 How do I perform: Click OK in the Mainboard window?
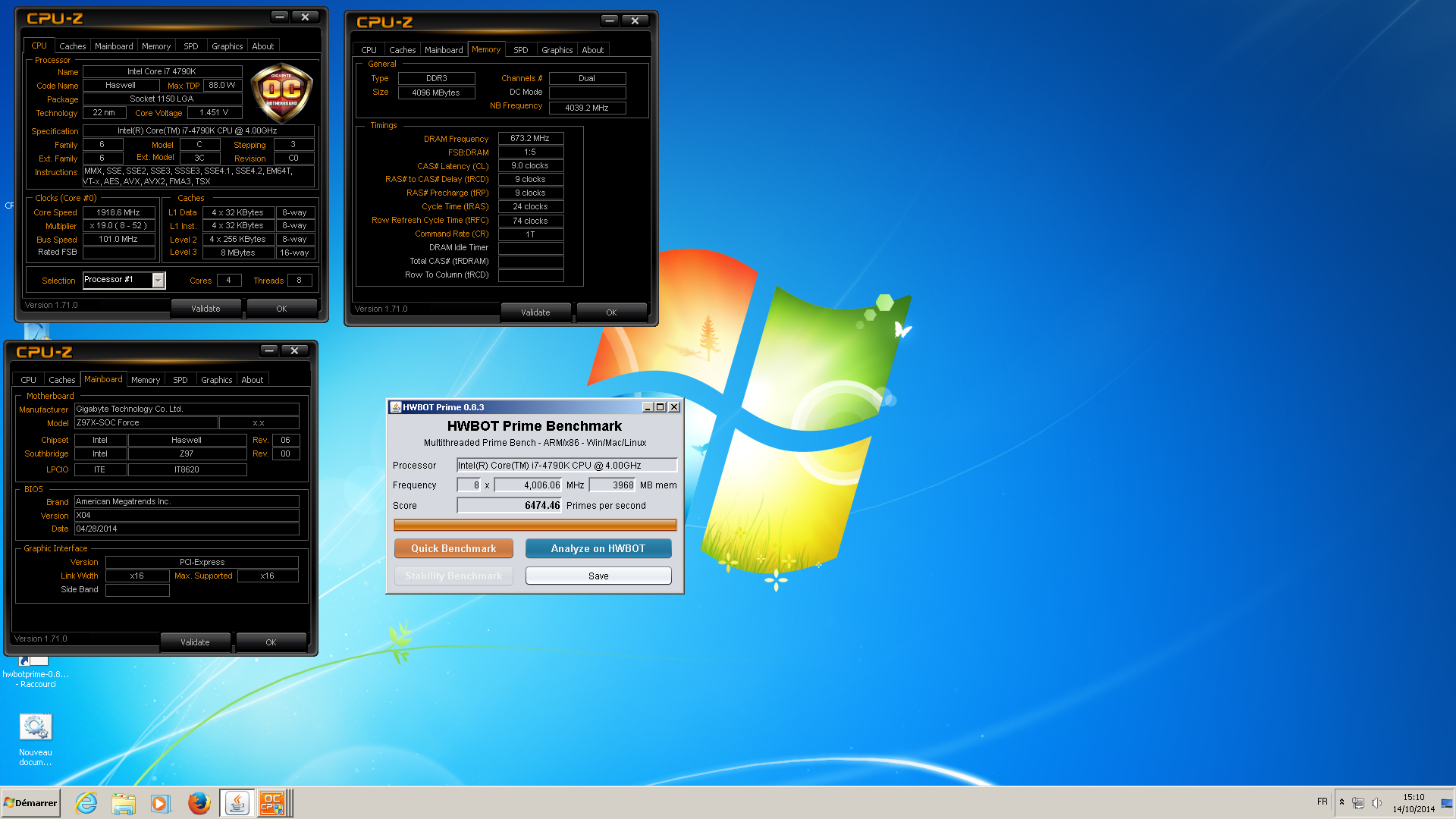[271, 642]
